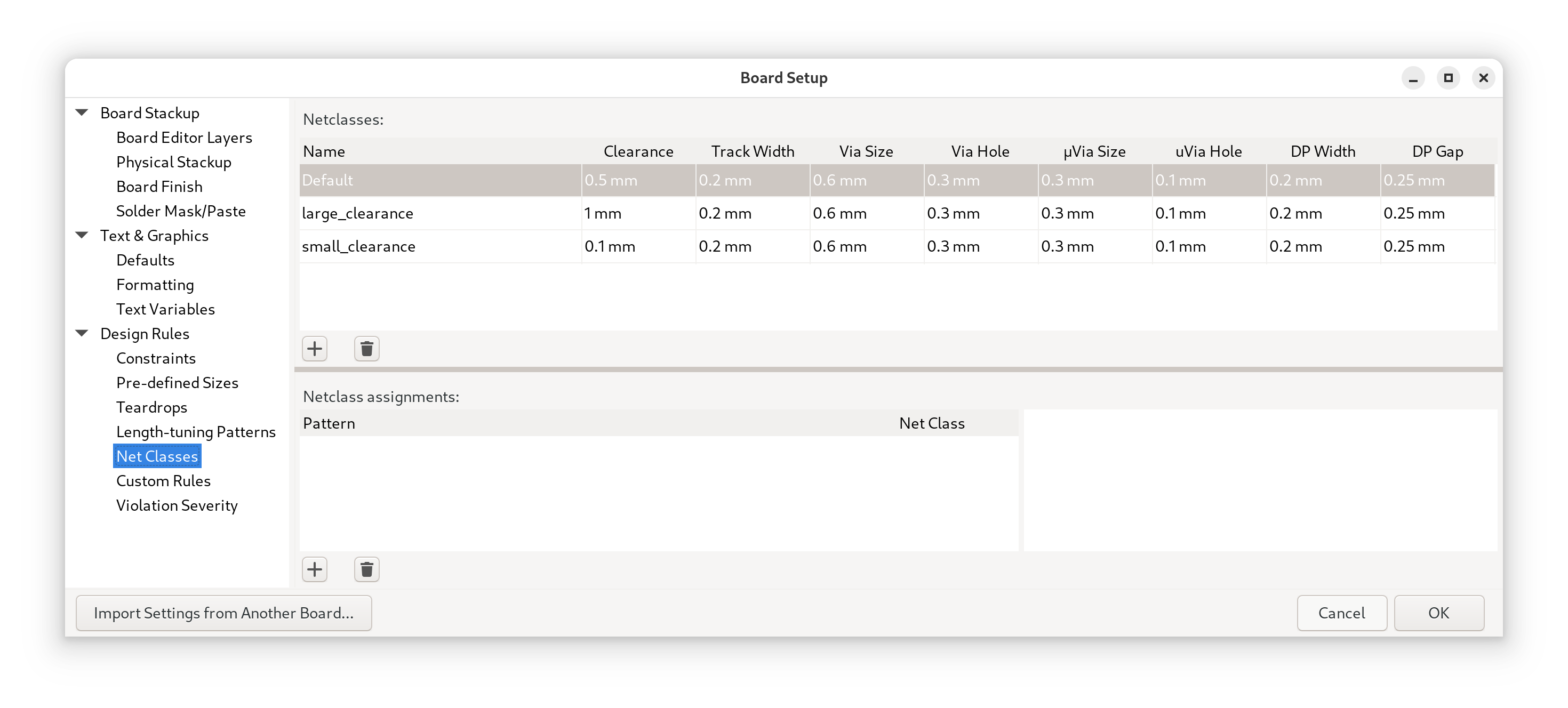This screenshot has width=1568, height=708.
Task: Select the Net Classes tree item
Action: (157, 456)
